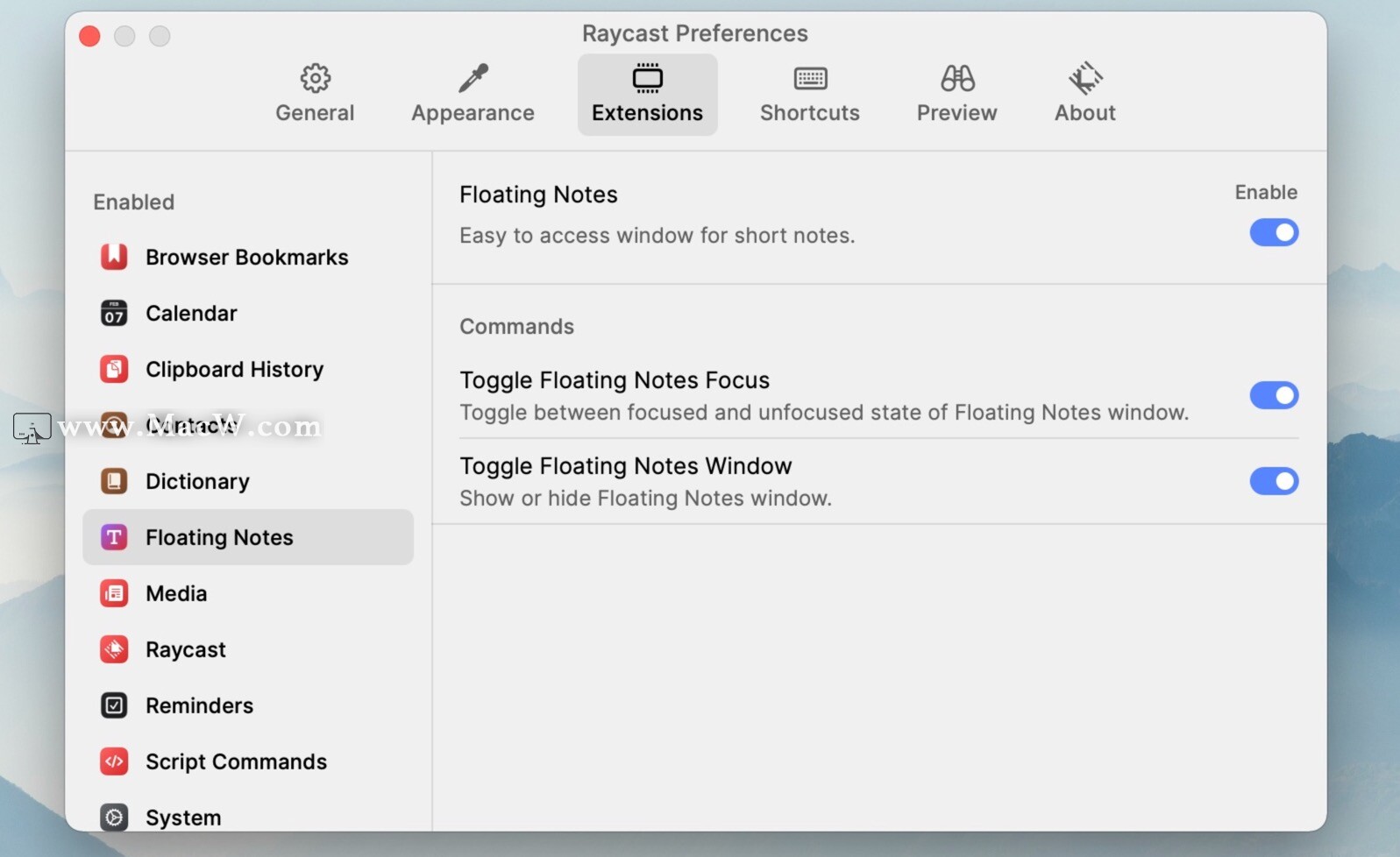Screen dimensions: 1400x857
Task: Select Media in the extensions list
Action: [248, 593]
